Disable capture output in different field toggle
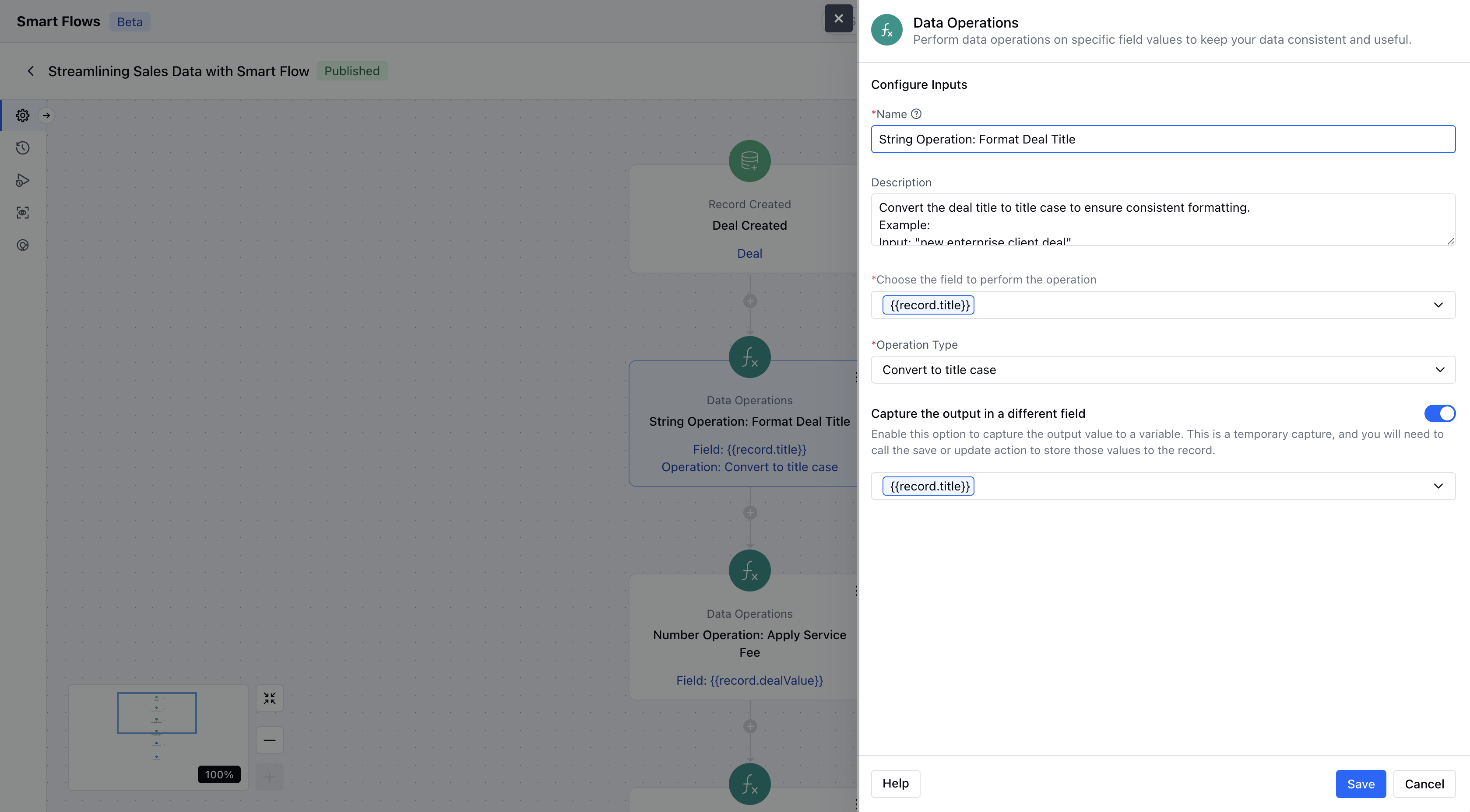 click(1439, 413)
